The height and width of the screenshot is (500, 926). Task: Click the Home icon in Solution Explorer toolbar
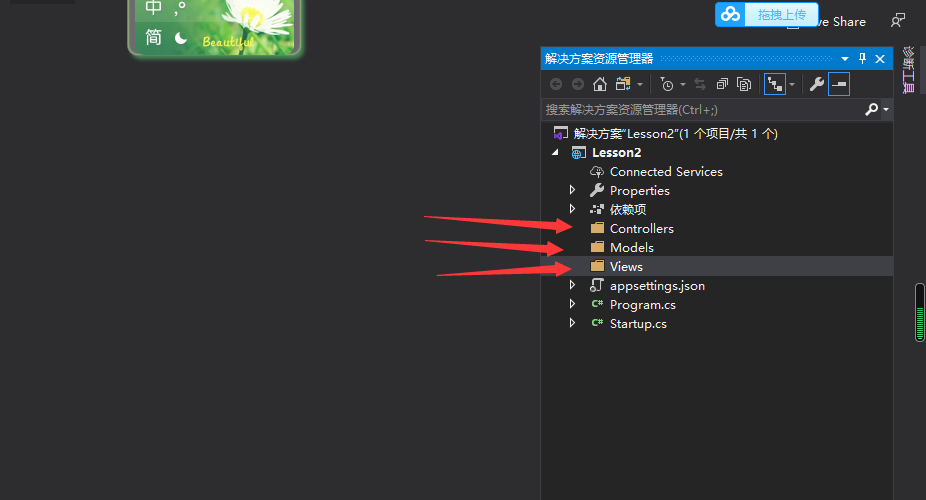click(600, 84)
